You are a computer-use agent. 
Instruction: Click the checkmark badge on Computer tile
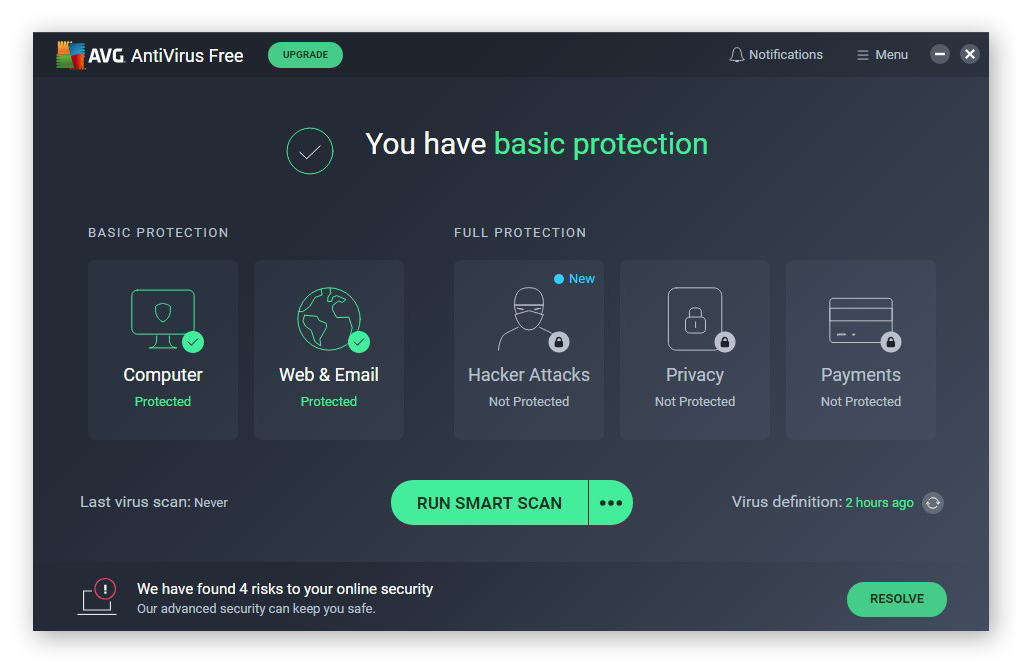coord(194,343)
